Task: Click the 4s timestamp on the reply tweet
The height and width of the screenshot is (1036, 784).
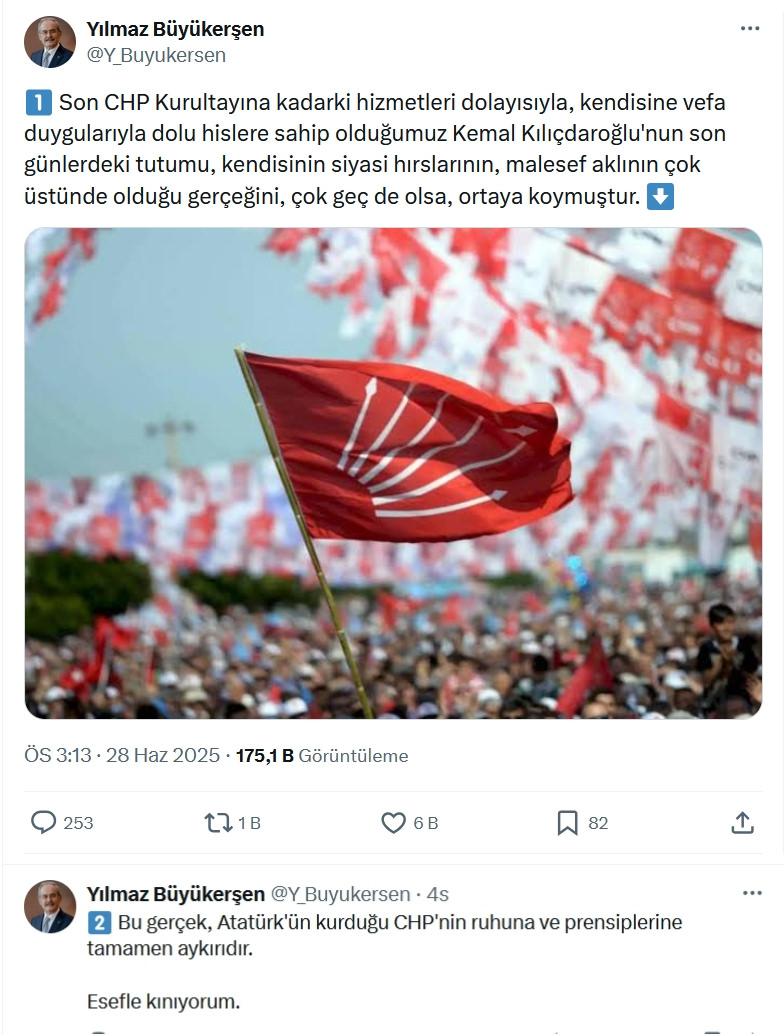Action: tap(438, 894)
